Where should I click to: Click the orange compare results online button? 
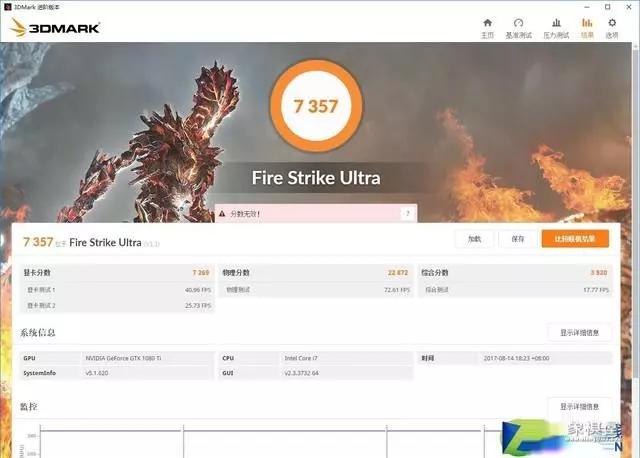click(x=575, y=239)
